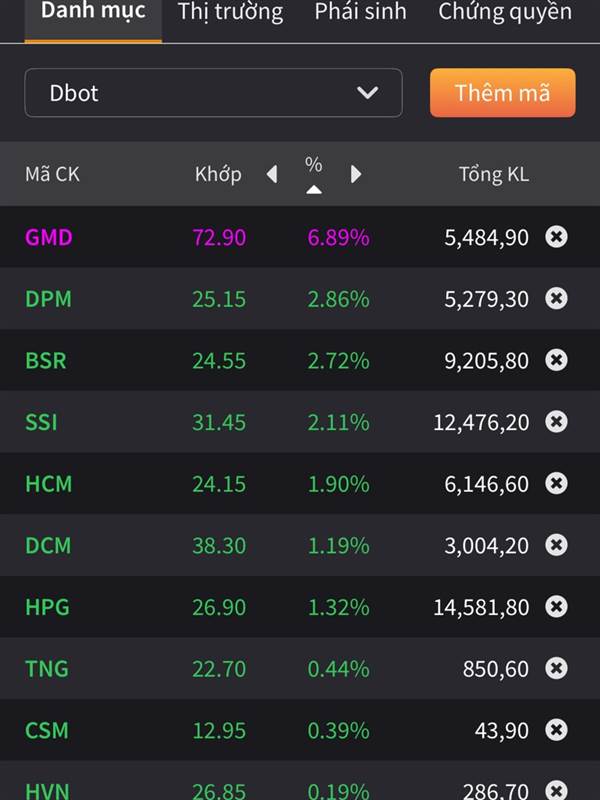Click the left arrow next to Khớp
This screenshot has width=600, height=800.
272,174
